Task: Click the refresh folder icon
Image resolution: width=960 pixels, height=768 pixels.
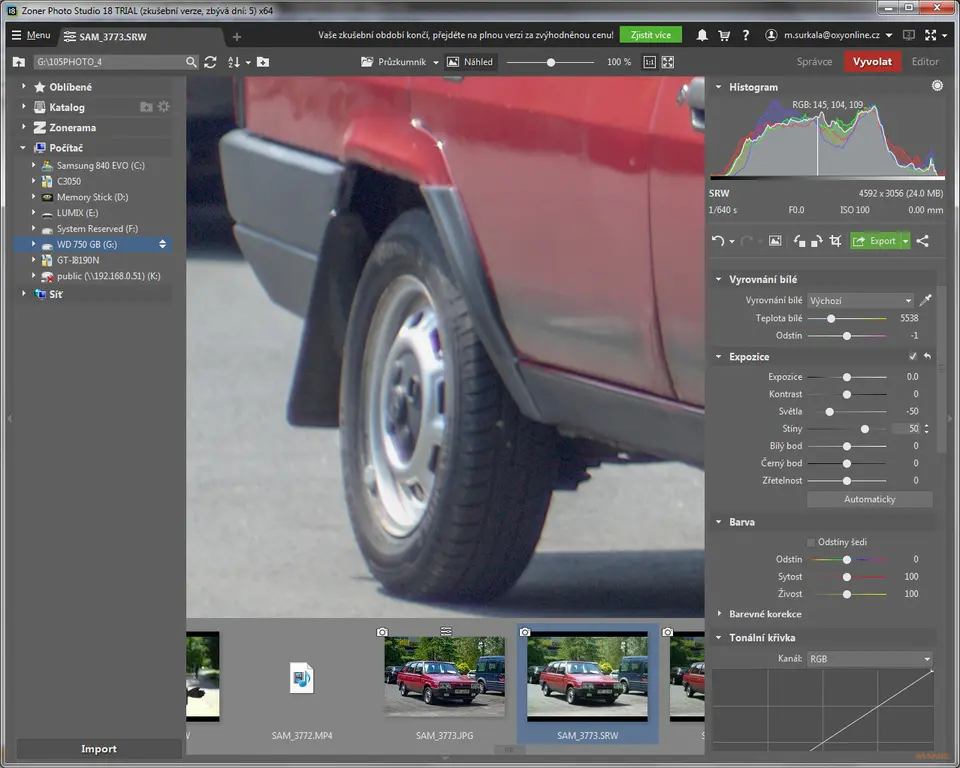Action: tap(210, 62)
